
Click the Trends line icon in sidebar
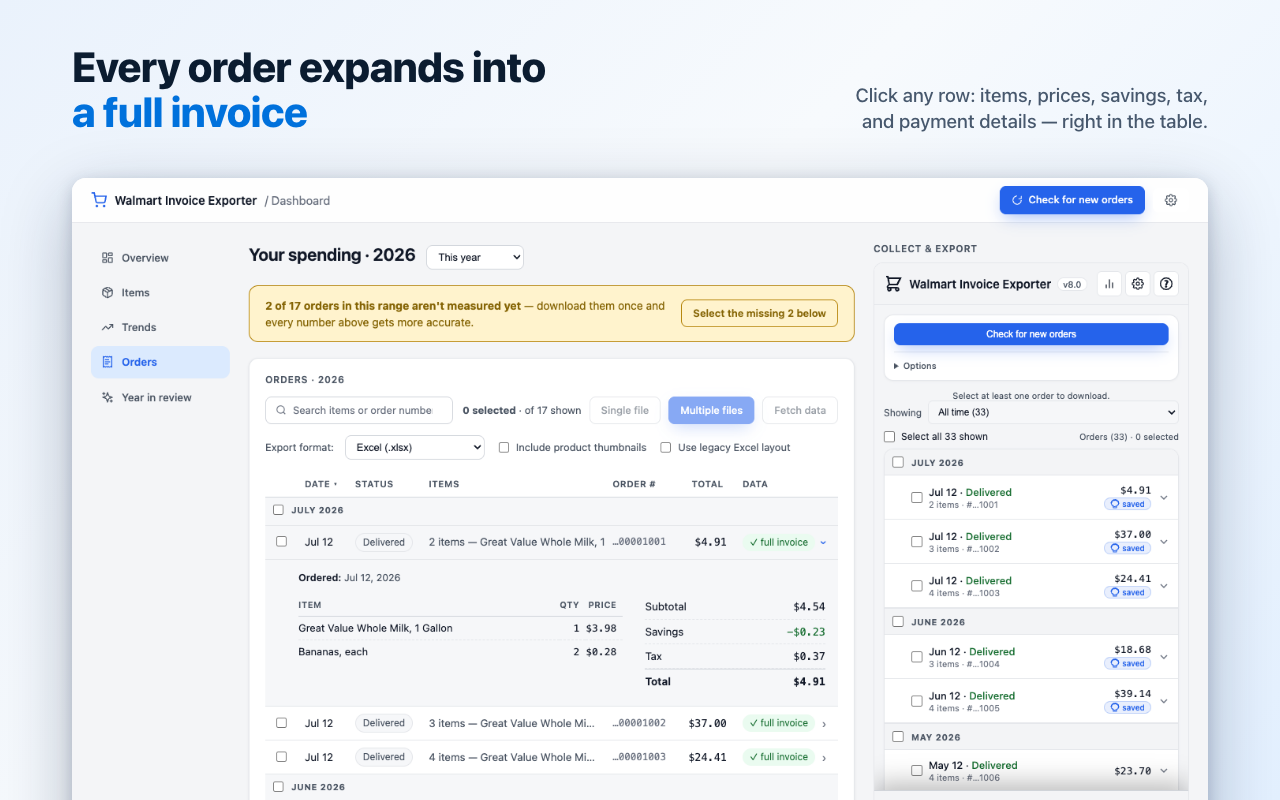point(107,327)
